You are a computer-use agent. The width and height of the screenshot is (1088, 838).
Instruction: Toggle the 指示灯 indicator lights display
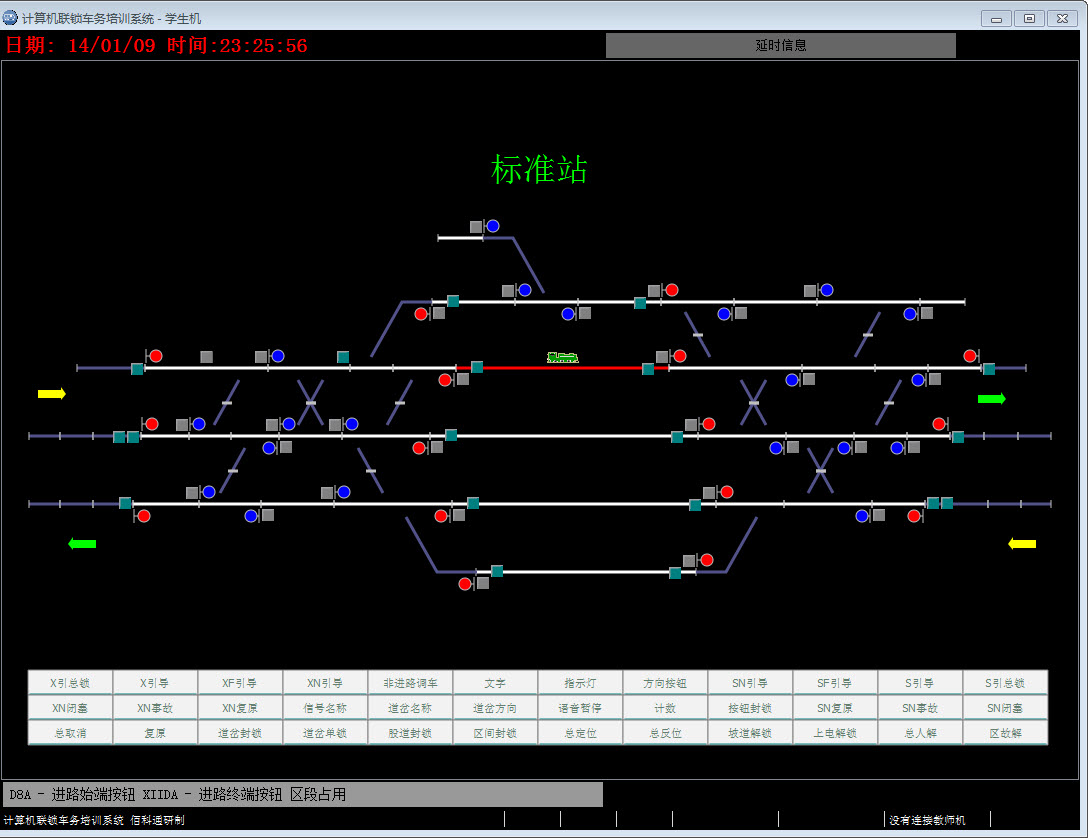(x=580, y=682)
